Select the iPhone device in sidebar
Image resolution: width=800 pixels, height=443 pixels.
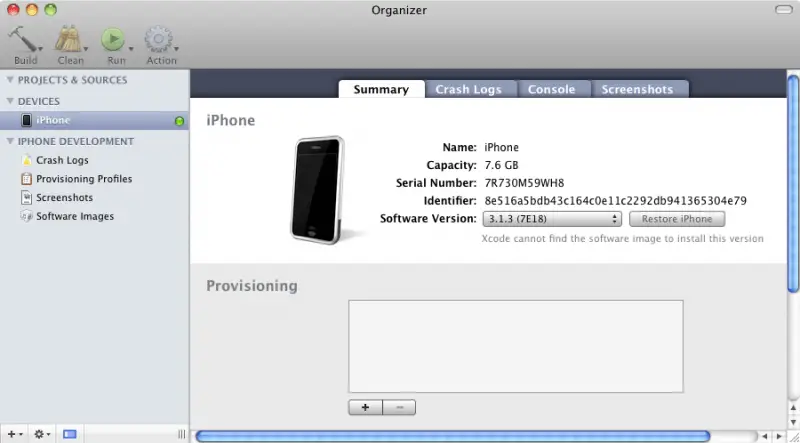click(53, 120)
